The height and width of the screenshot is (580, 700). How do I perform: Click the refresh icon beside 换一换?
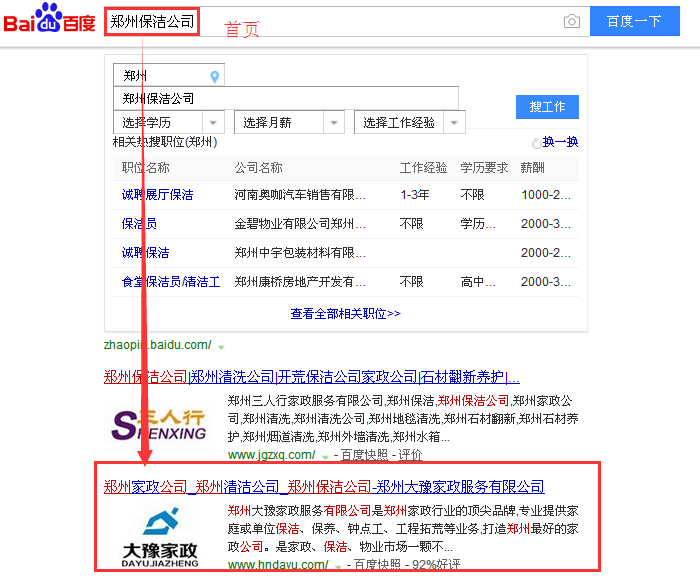(x=537, y=143)
